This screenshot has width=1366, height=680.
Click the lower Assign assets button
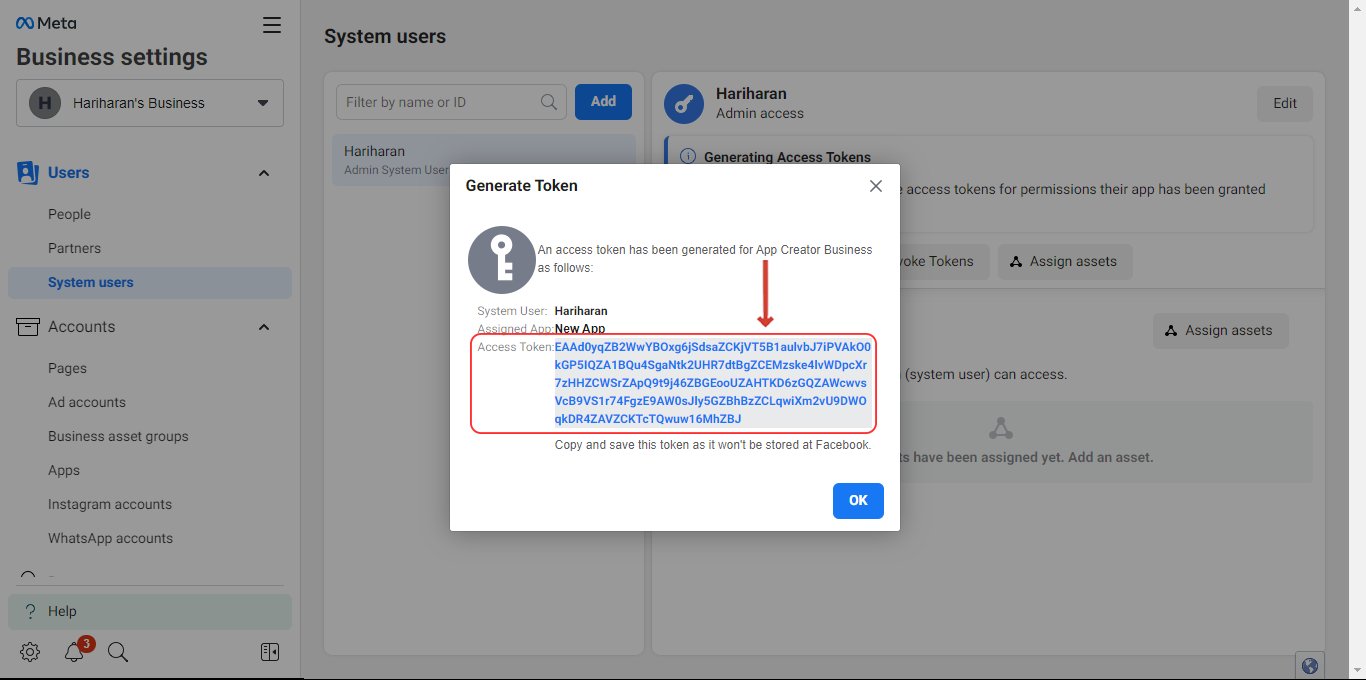point(1220,330)
